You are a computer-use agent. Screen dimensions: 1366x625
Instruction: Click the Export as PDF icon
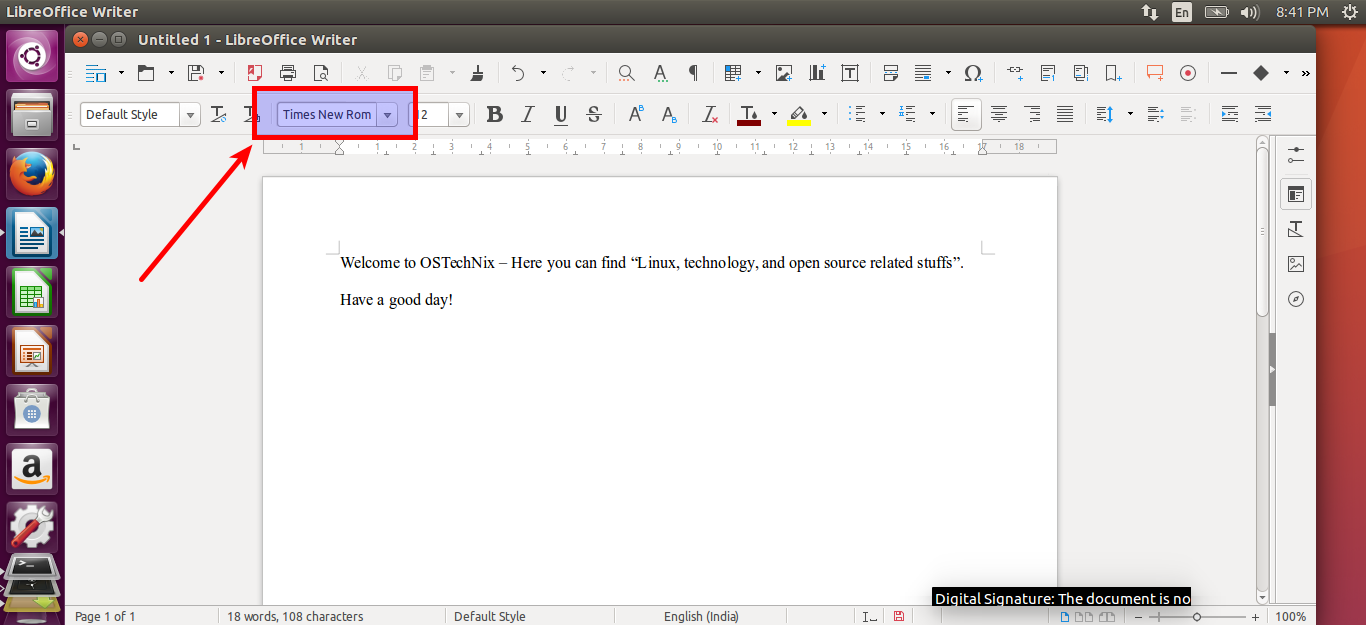[x=254, y=73]
